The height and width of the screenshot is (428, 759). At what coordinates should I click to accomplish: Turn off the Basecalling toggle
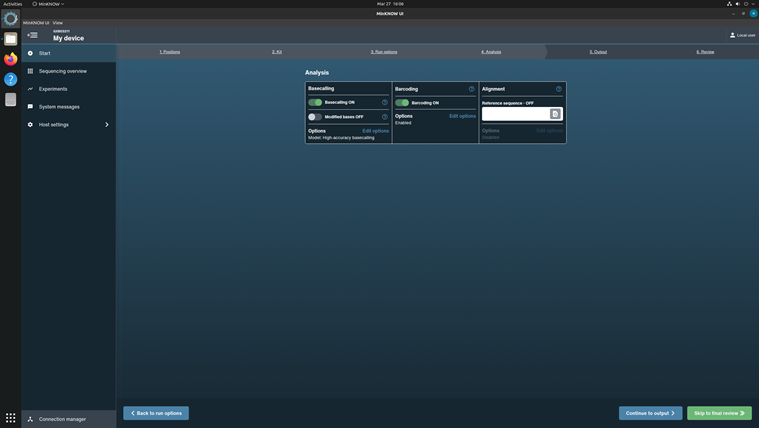pyautogui.click(x=315, y=102)
